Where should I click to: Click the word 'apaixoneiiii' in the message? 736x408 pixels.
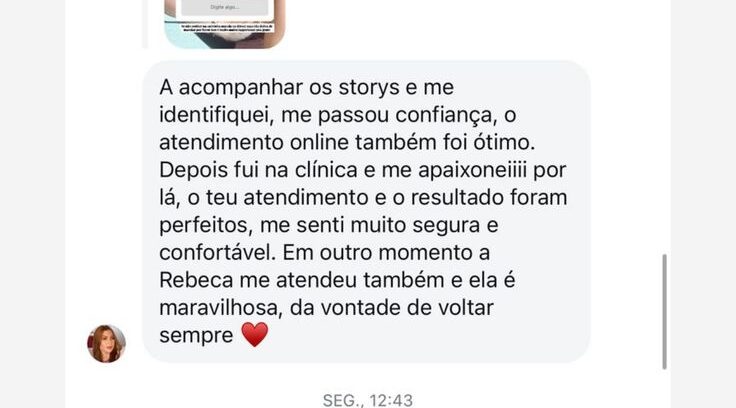click(x=473, y=170)
